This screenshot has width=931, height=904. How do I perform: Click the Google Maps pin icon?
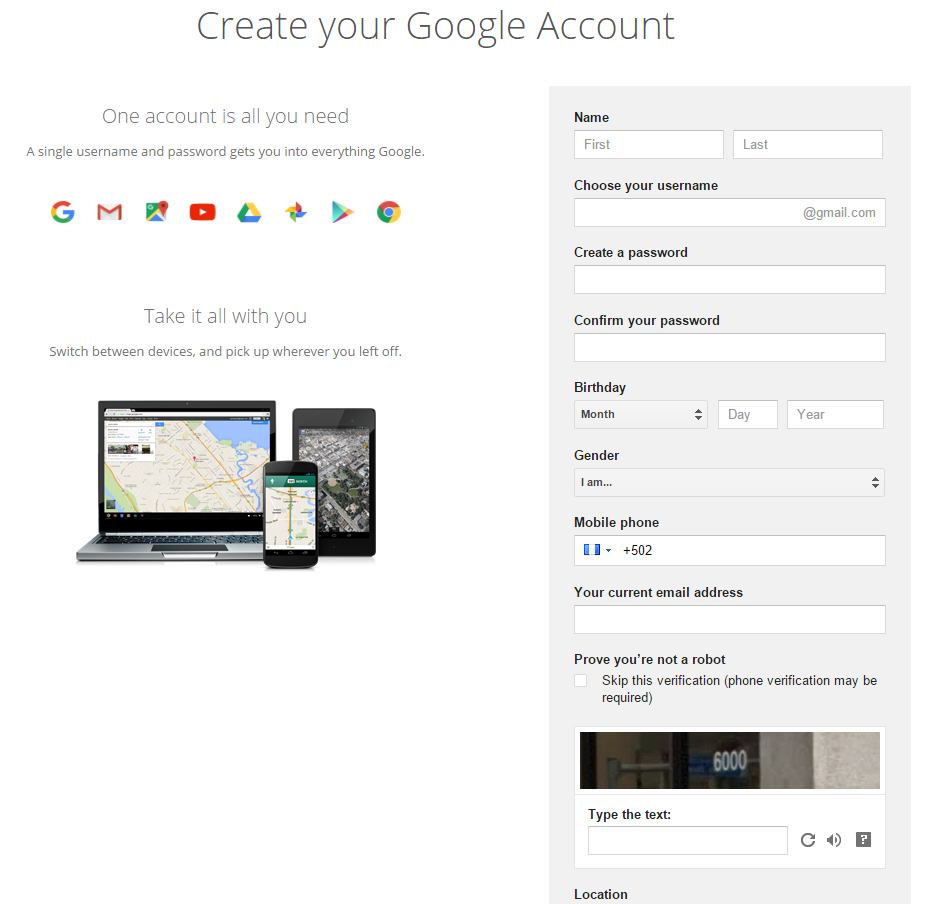click(156, 212)
